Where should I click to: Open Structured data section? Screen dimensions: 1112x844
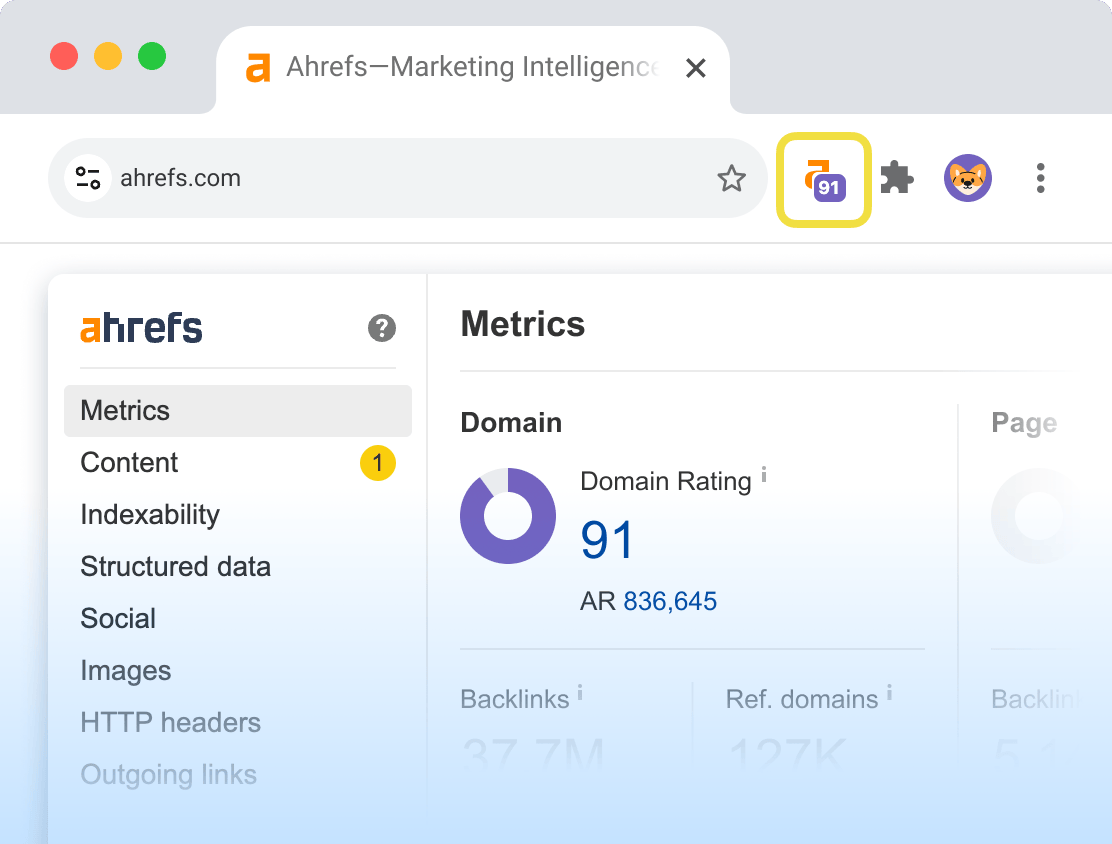tap(175, 567)
